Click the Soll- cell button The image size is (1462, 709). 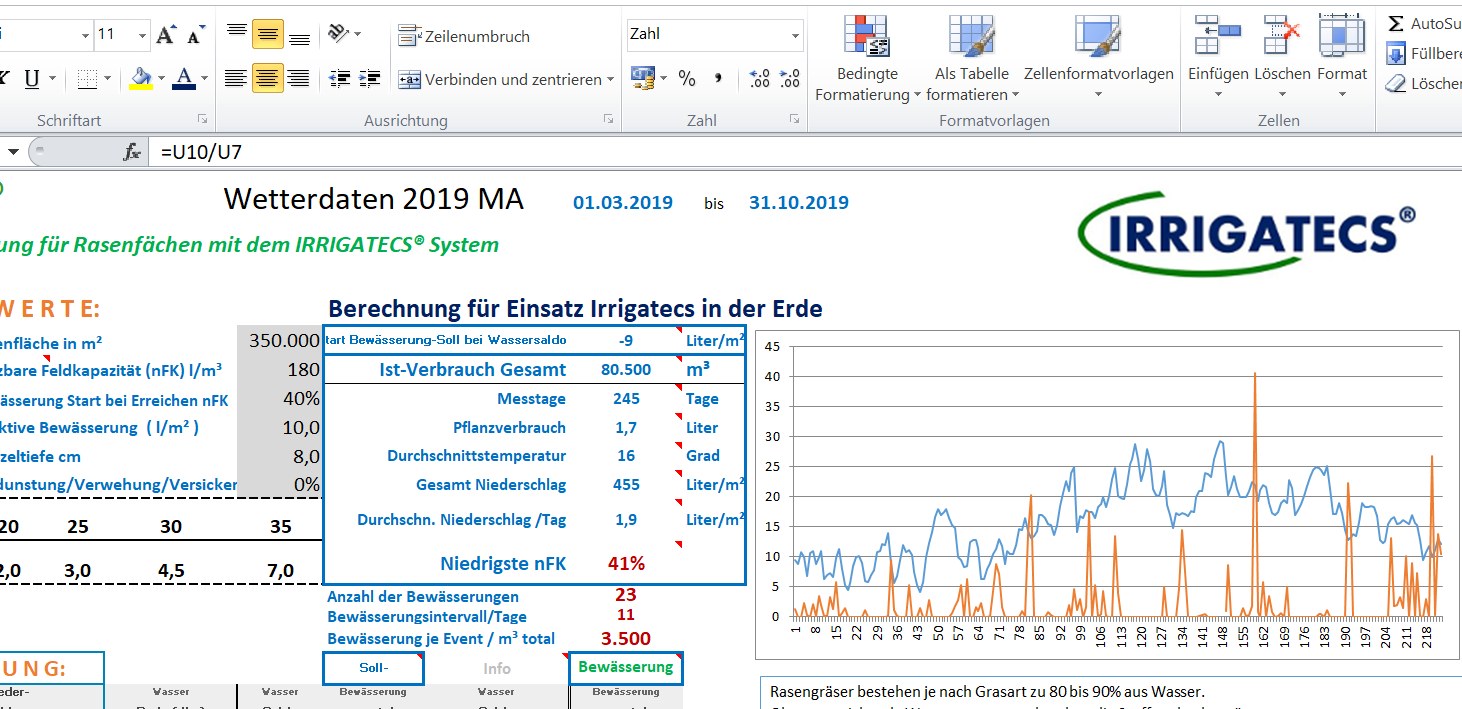pyautogui.click(x=374, y=668)
